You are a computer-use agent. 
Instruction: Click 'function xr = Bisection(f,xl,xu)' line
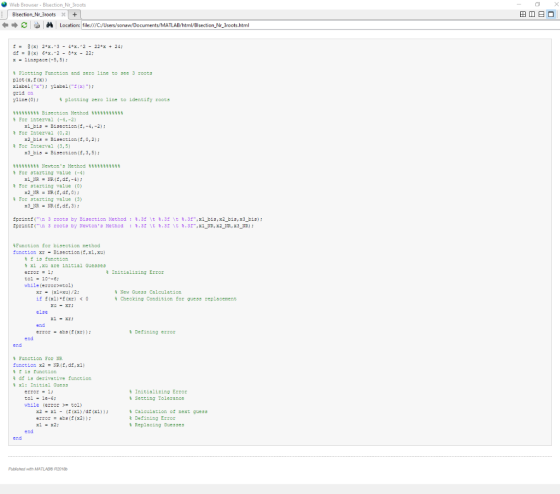tap(59, 252)
